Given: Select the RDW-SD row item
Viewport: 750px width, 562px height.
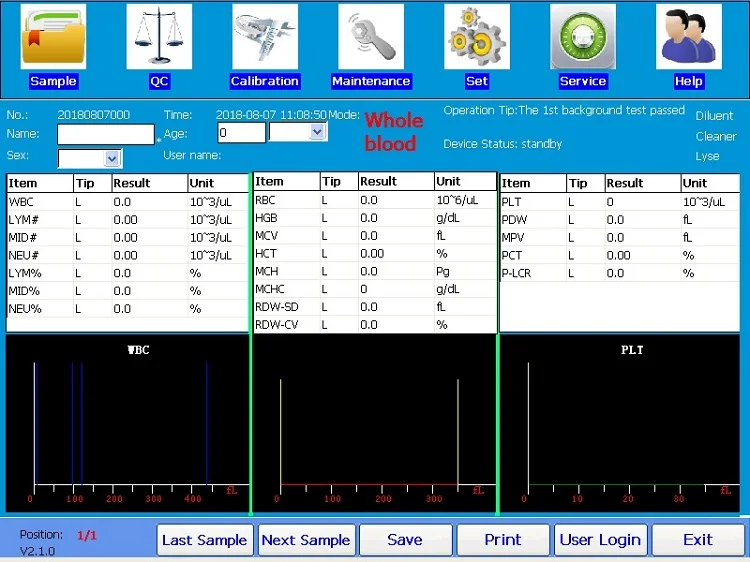Looking at the screenshot, I should pyautogui.click(x=375, y=307).
